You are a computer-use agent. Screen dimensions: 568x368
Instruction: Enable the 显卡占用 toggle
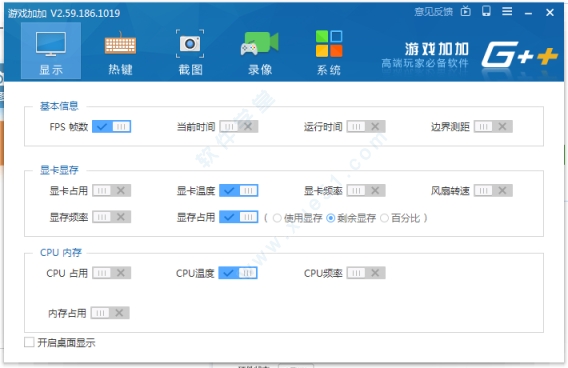tap(112, 191)
